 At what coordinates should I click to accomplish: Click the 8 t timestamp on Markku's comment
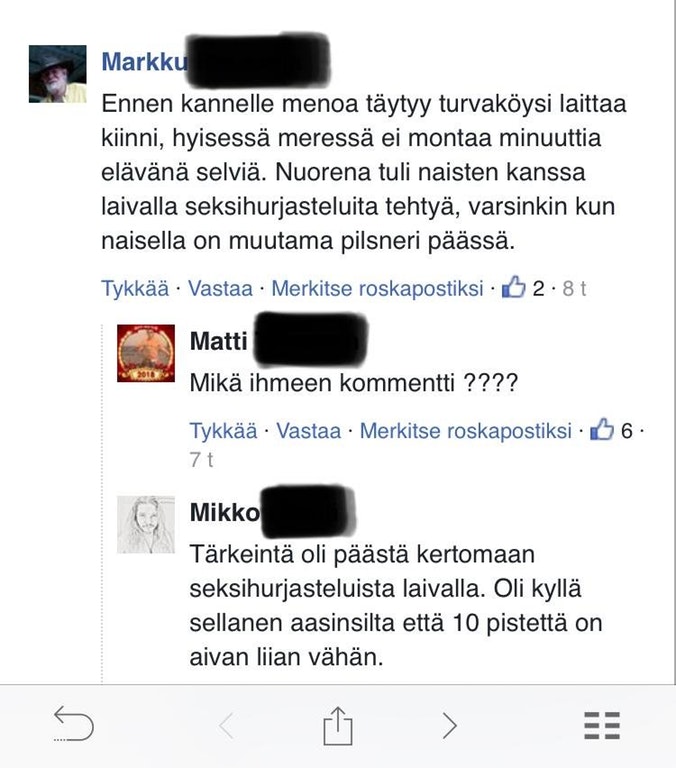pos(574,288)
